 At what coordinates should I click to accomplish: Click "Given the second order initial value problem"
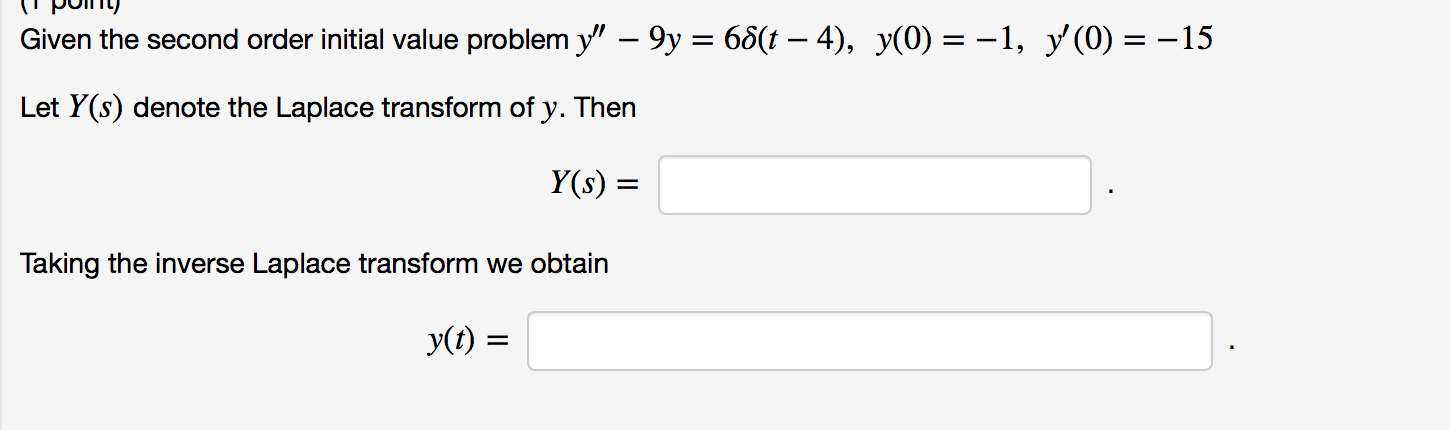point(295,41)
